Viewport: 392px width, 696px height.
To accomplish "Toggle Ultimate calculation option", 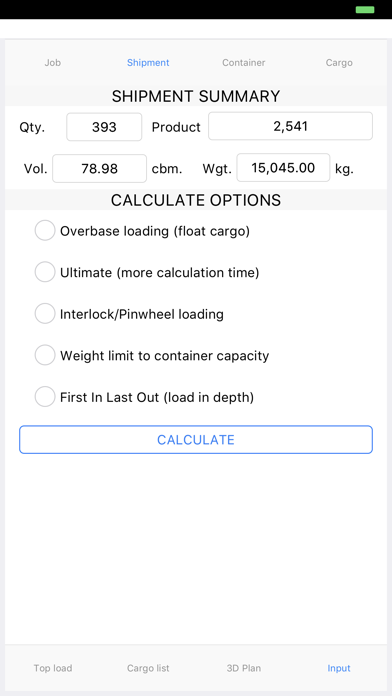I will (45, 272).
